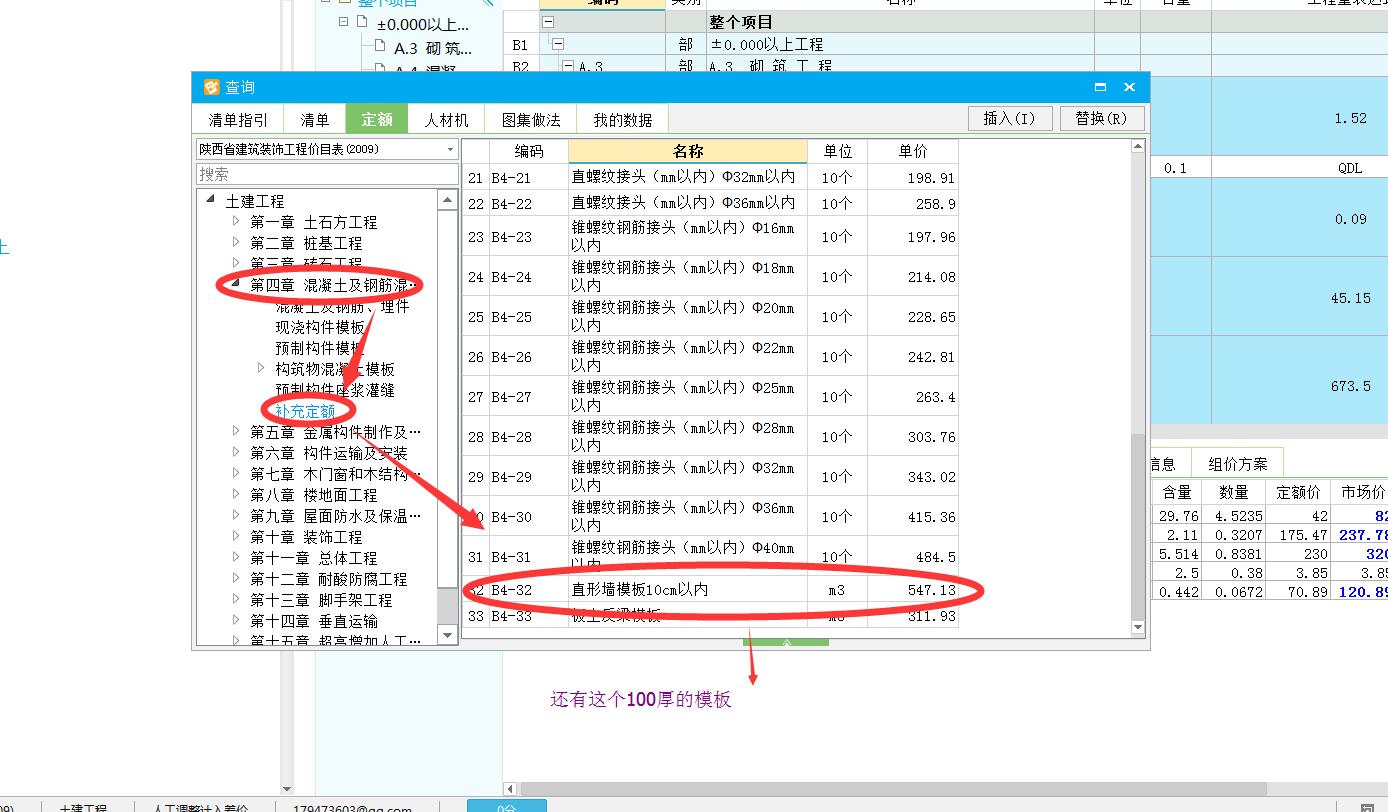The image size is (1388, 812).
Task: Select 补充定额 tree item
Action: click(x=305, y=411)
